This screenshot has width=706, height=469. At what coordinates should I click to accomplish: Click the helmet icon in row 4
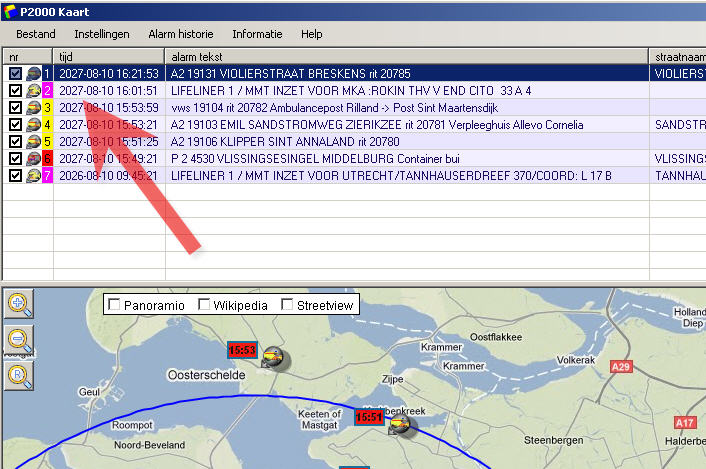point(33,125)
